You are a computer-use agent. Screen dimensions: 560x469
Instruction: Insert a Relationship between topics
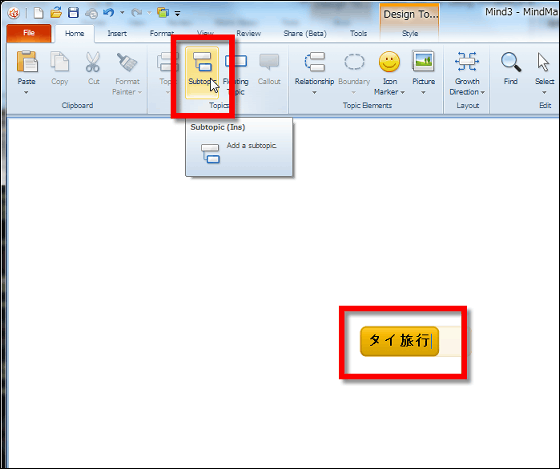click(x=314, y=72)
